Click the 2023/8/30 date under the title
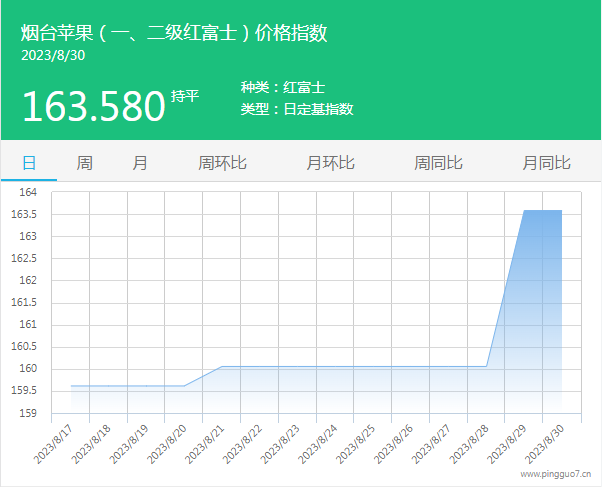This screenshot has height=487, width=602. (53, 55)
